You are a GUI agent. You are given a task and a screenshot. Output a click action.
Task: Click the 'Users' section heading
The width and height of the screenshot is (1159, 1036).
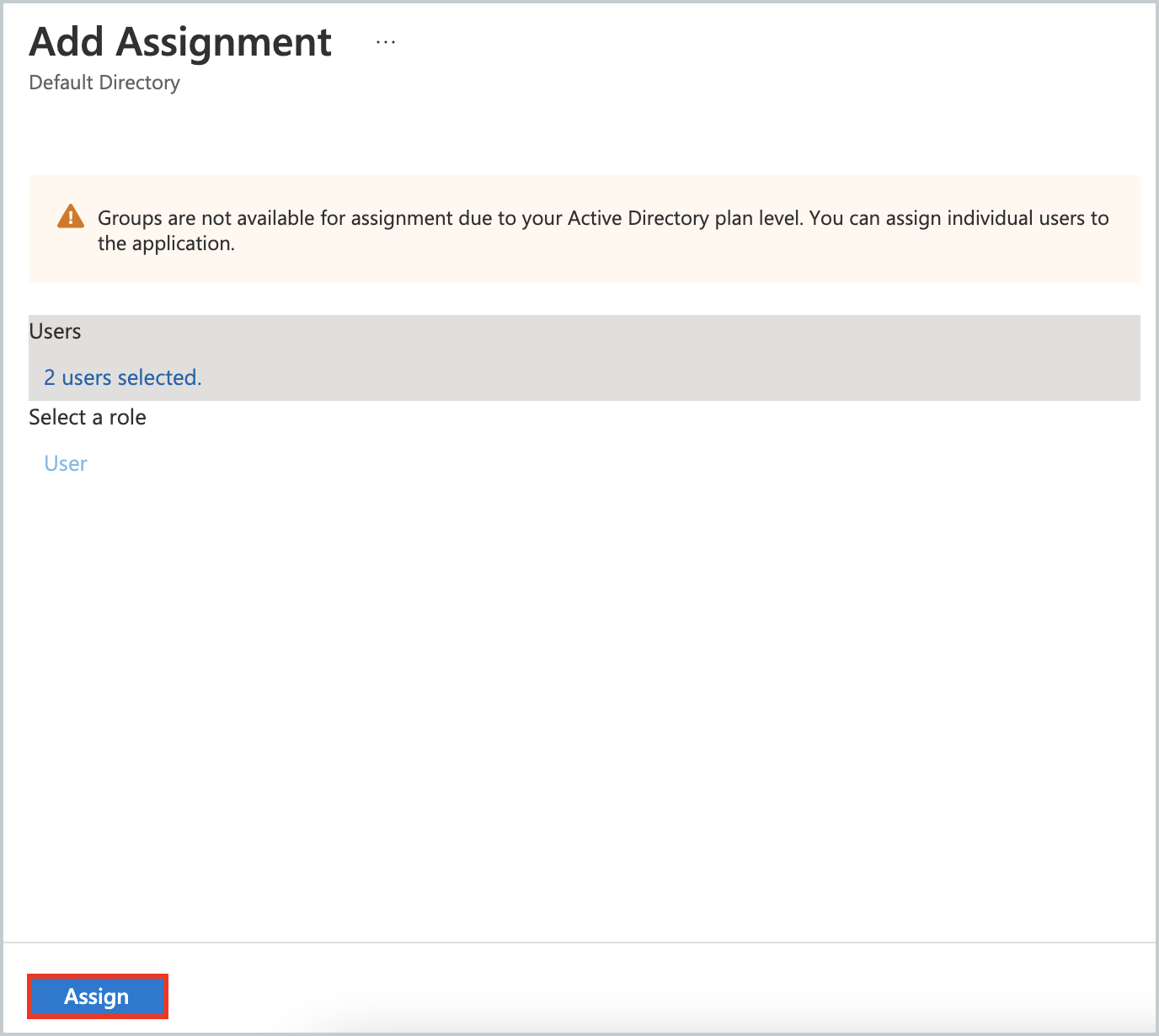[56, 331]
